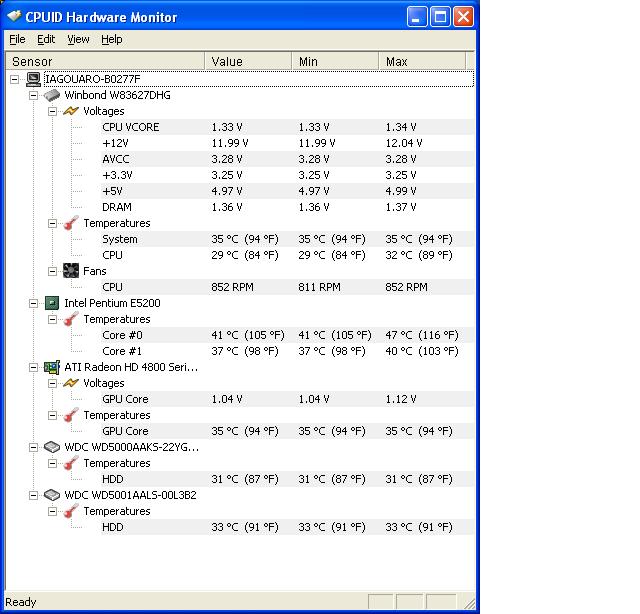640x614 pixels.
Task: Collapse the Intel Pentium E5200 node
Action: (x=33, y=303)
